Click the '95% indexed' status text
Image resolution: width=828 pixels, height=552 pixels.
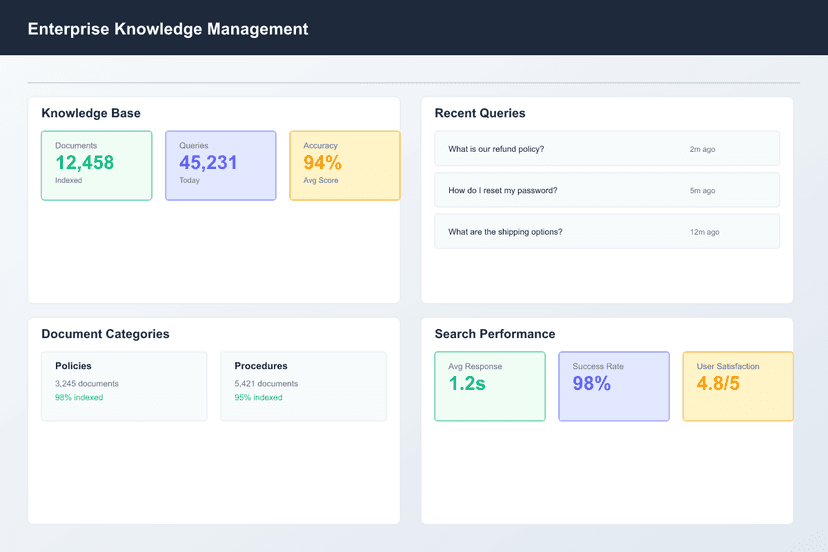[258, 397]
